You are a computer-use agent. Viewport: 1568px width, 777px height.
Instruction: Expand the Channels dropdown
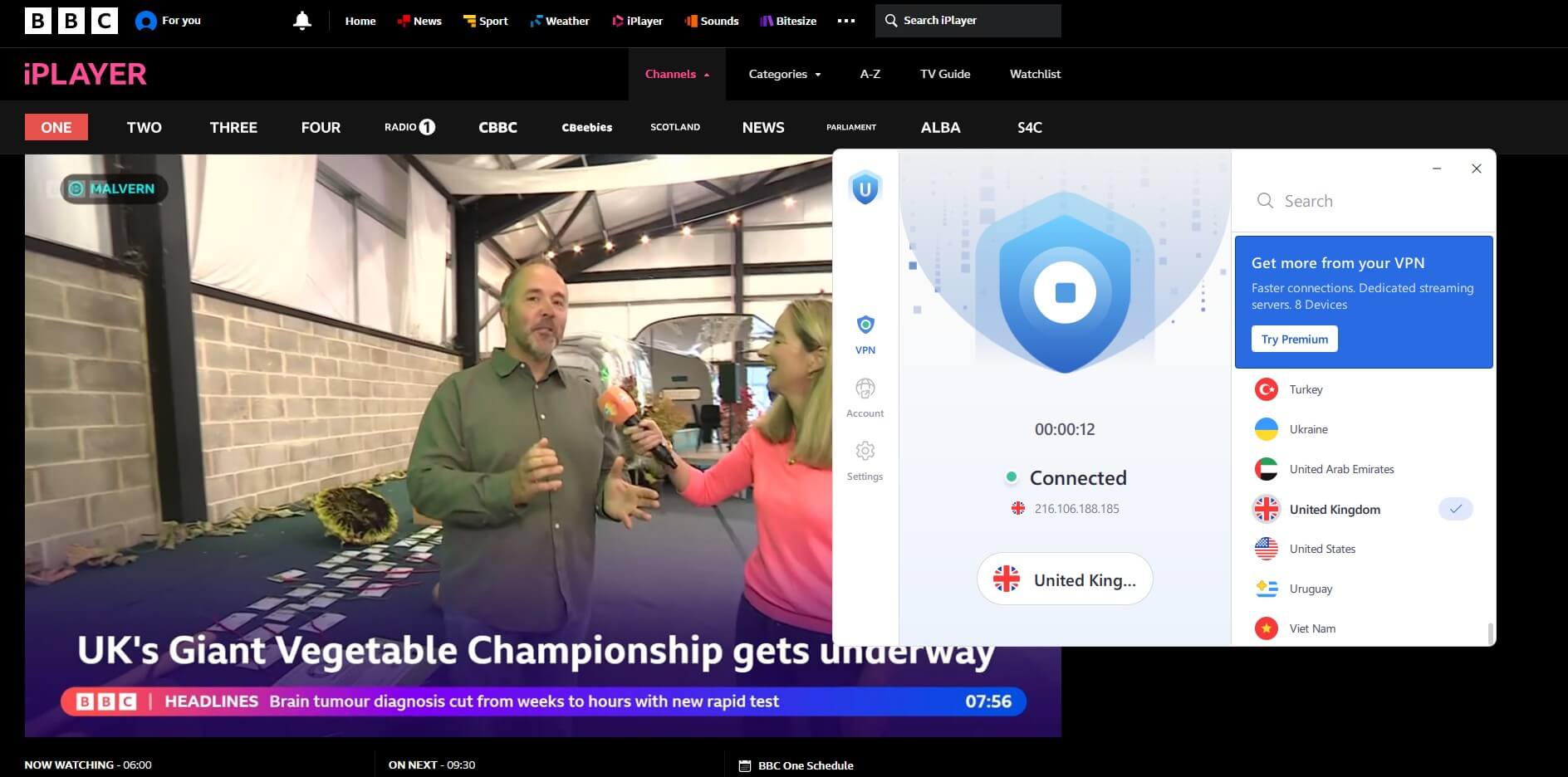(677, 74)
